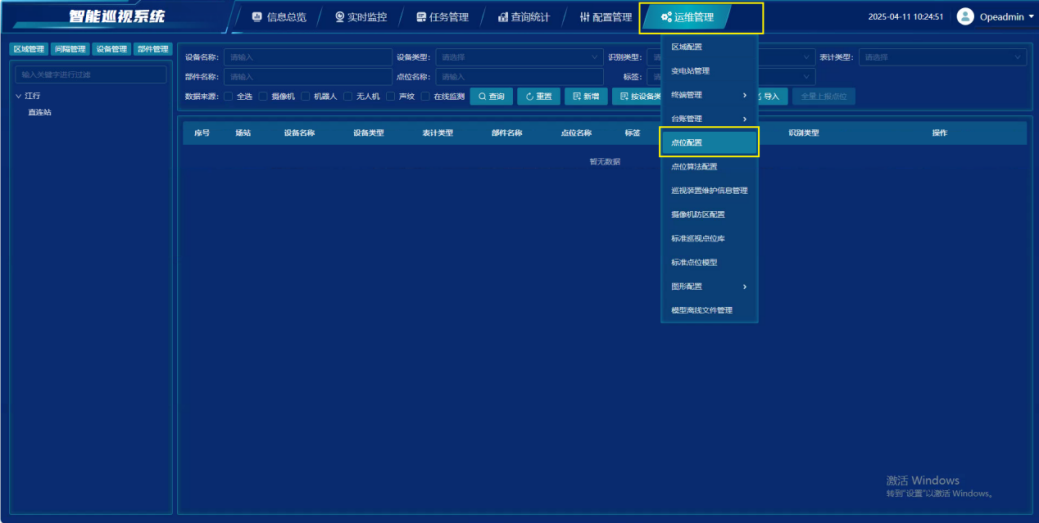The width and height of the screenshot is (1039, 523).
Task: Collapse the root node arrow in the tree
Action: coord(19,96)
